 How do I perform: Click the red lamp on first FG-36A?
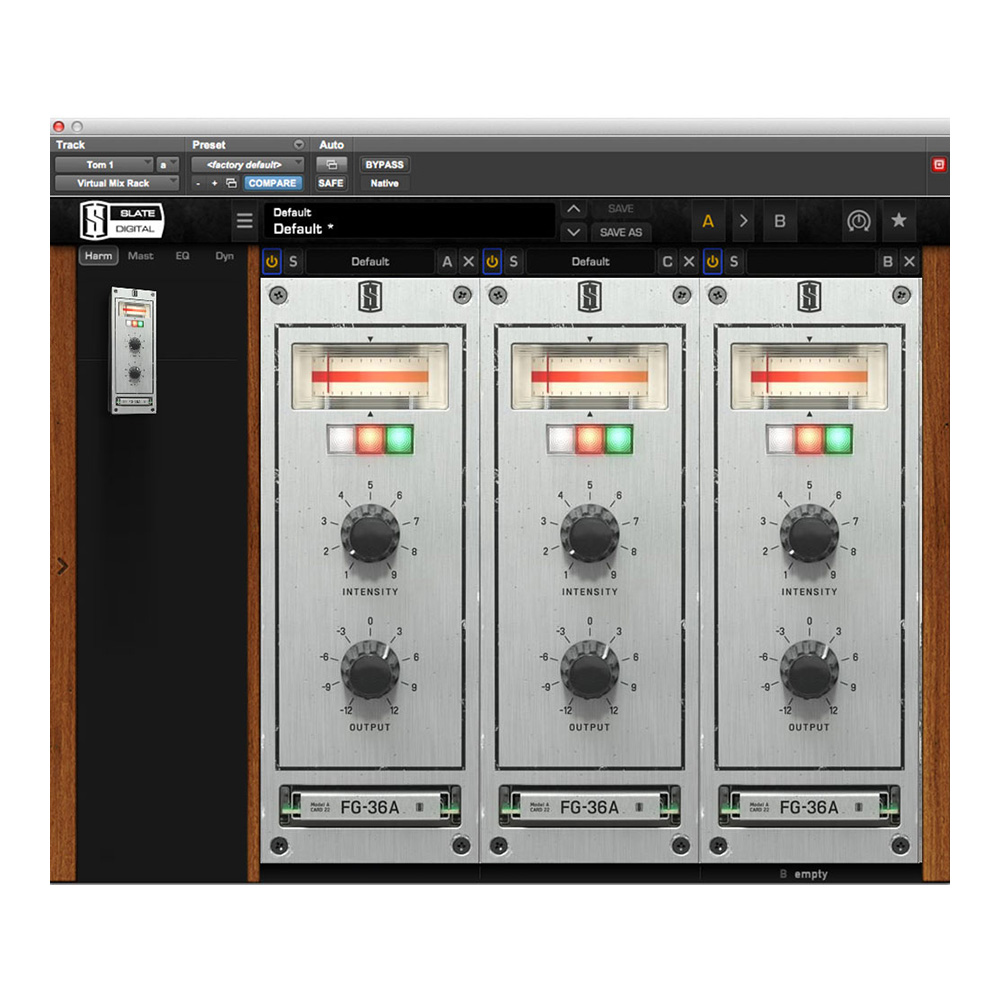pyautogui.click(x=370, y=439)
